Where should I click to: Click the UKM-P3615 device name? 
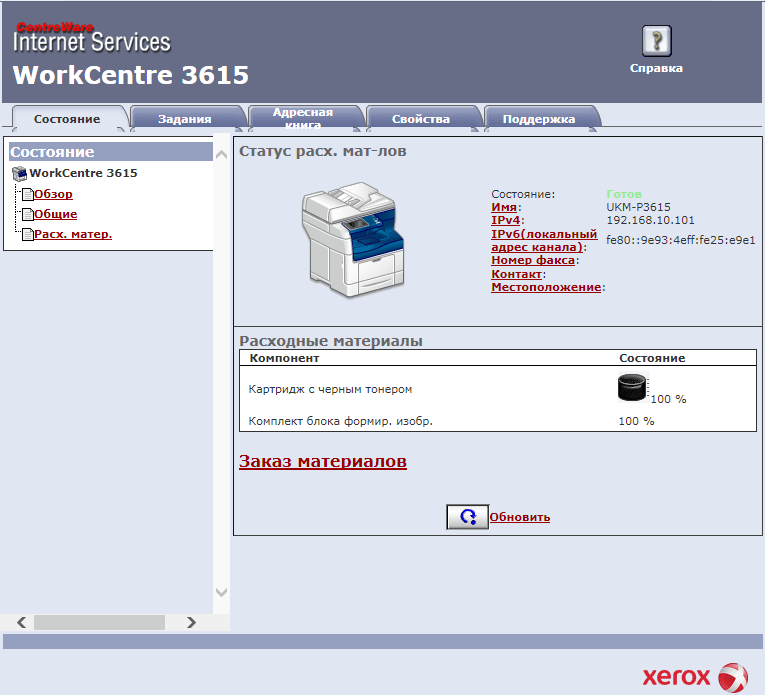(638, 207)
